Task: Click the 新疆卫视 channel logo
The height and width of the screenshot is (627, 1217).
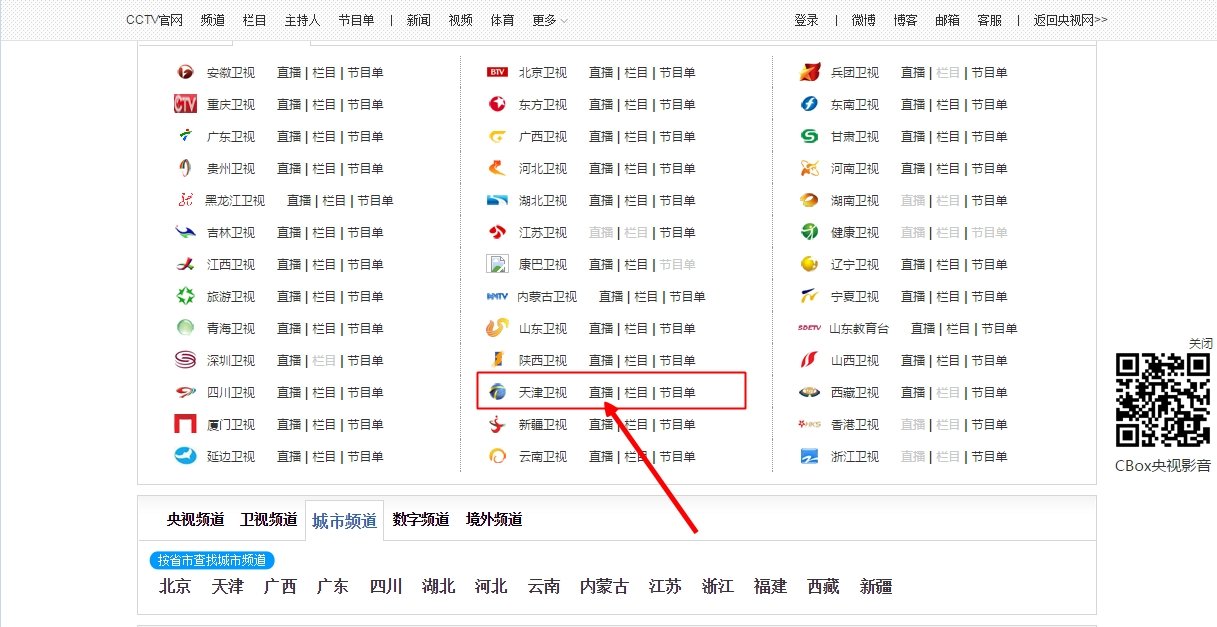Action: [x=497, y=424]
